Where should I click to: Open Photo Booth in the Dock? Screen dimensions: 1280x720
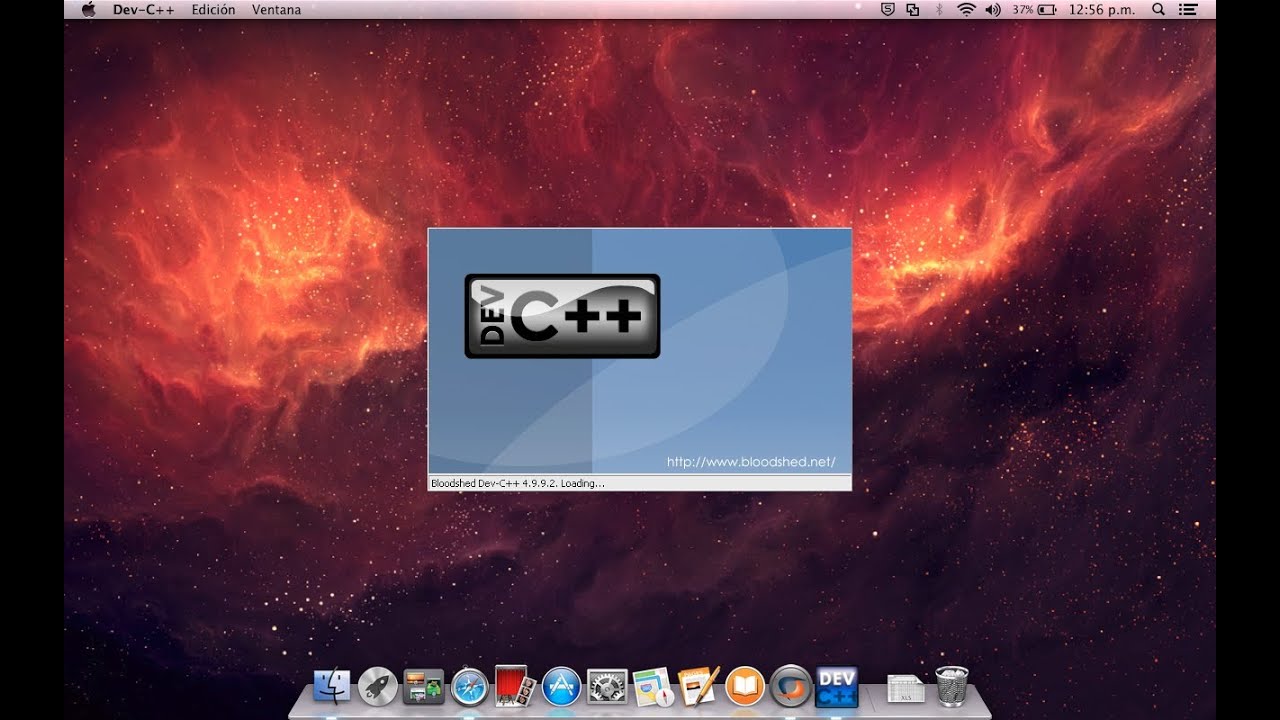pyautogui.click(x=516, y=686)
